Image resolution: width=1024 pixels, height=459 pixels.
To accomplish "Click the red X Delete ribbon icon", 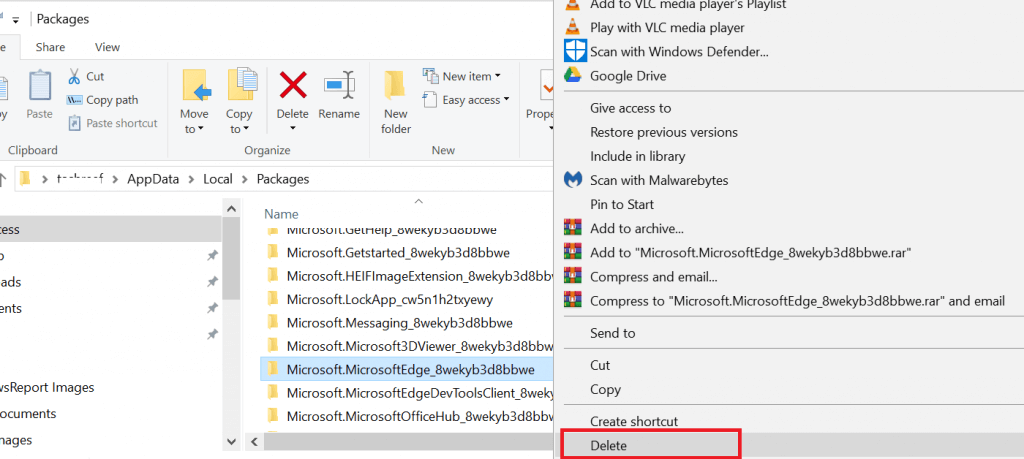I will 293,85.
